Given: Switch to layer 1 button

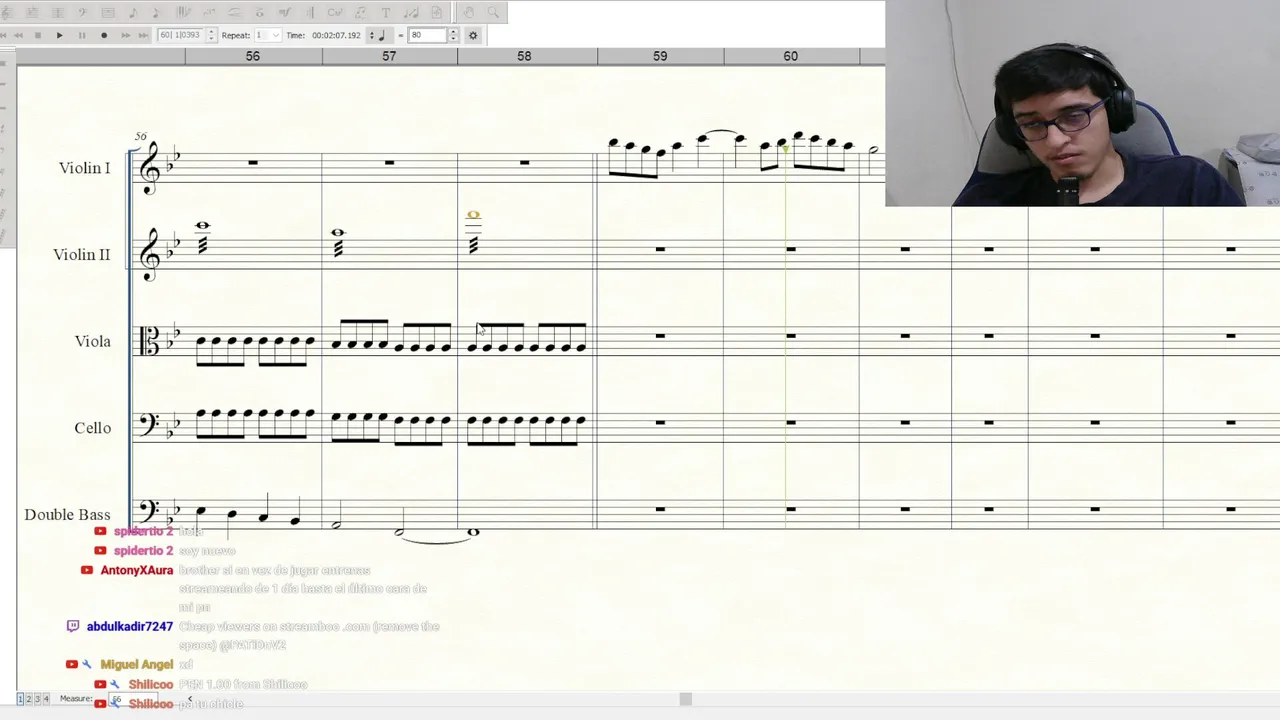Looking at the screenshot, I should click(x=20, y=699).
